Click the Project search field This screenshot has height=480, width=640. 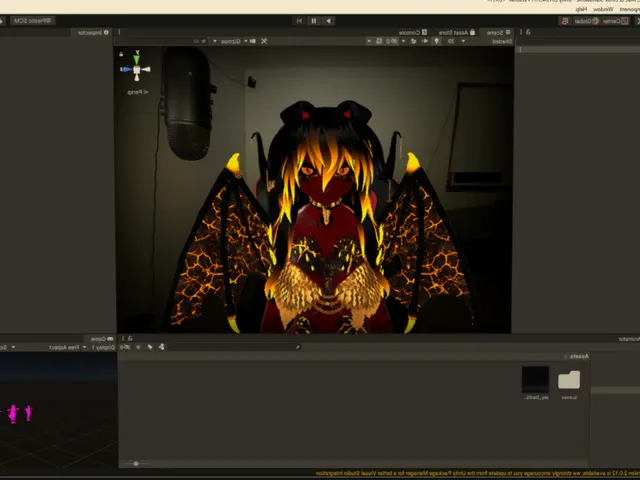point(234,347)
